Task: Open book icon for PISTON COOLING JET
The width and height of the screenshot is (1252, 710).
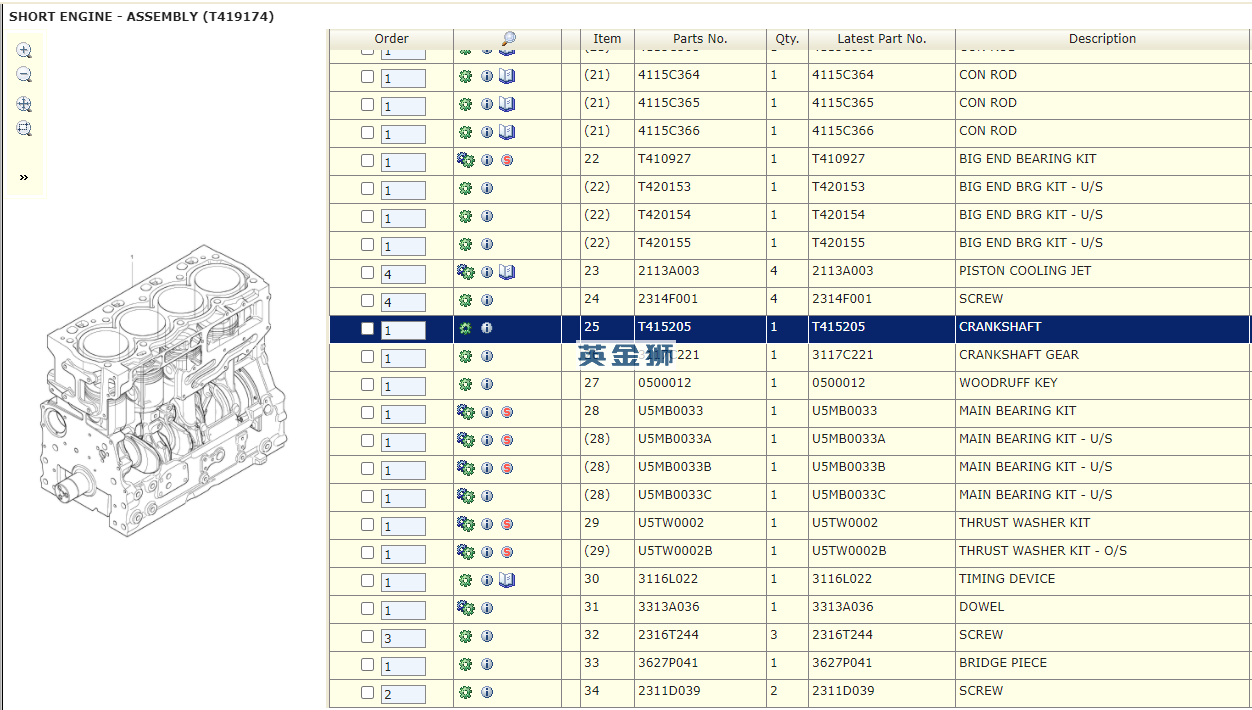Action: [507, 272]
